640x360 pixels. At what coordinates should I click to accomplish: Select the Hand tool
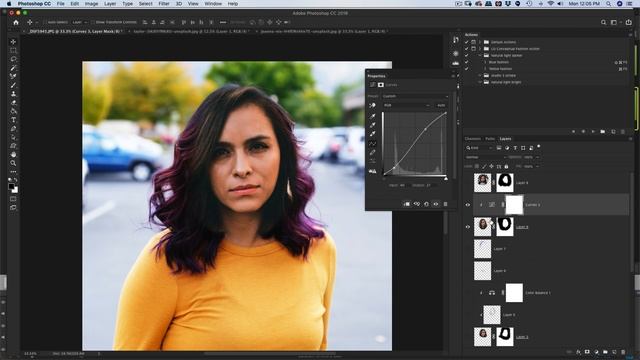[13, 154]
